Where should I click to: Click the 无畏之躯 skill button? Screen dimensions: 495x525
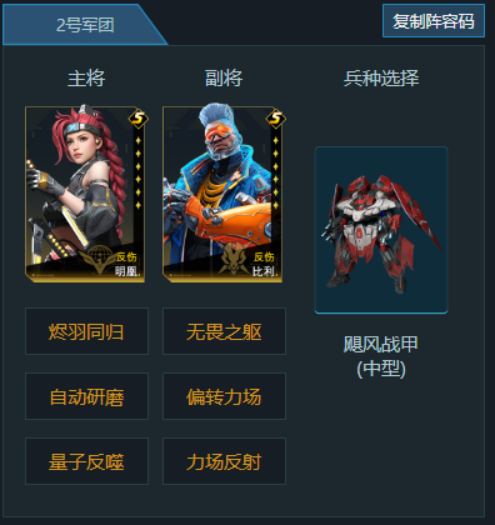click(x=224, y=331)
